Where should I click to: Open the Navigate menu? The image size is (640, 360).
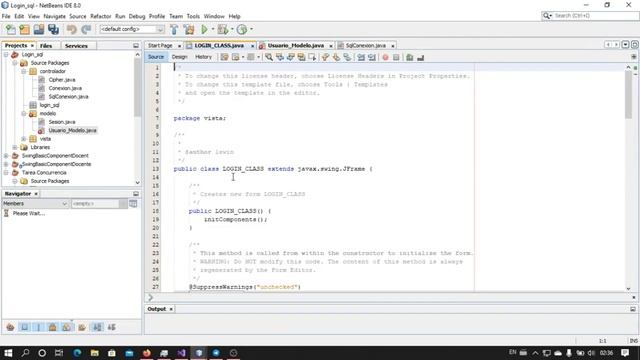[54, 16]
